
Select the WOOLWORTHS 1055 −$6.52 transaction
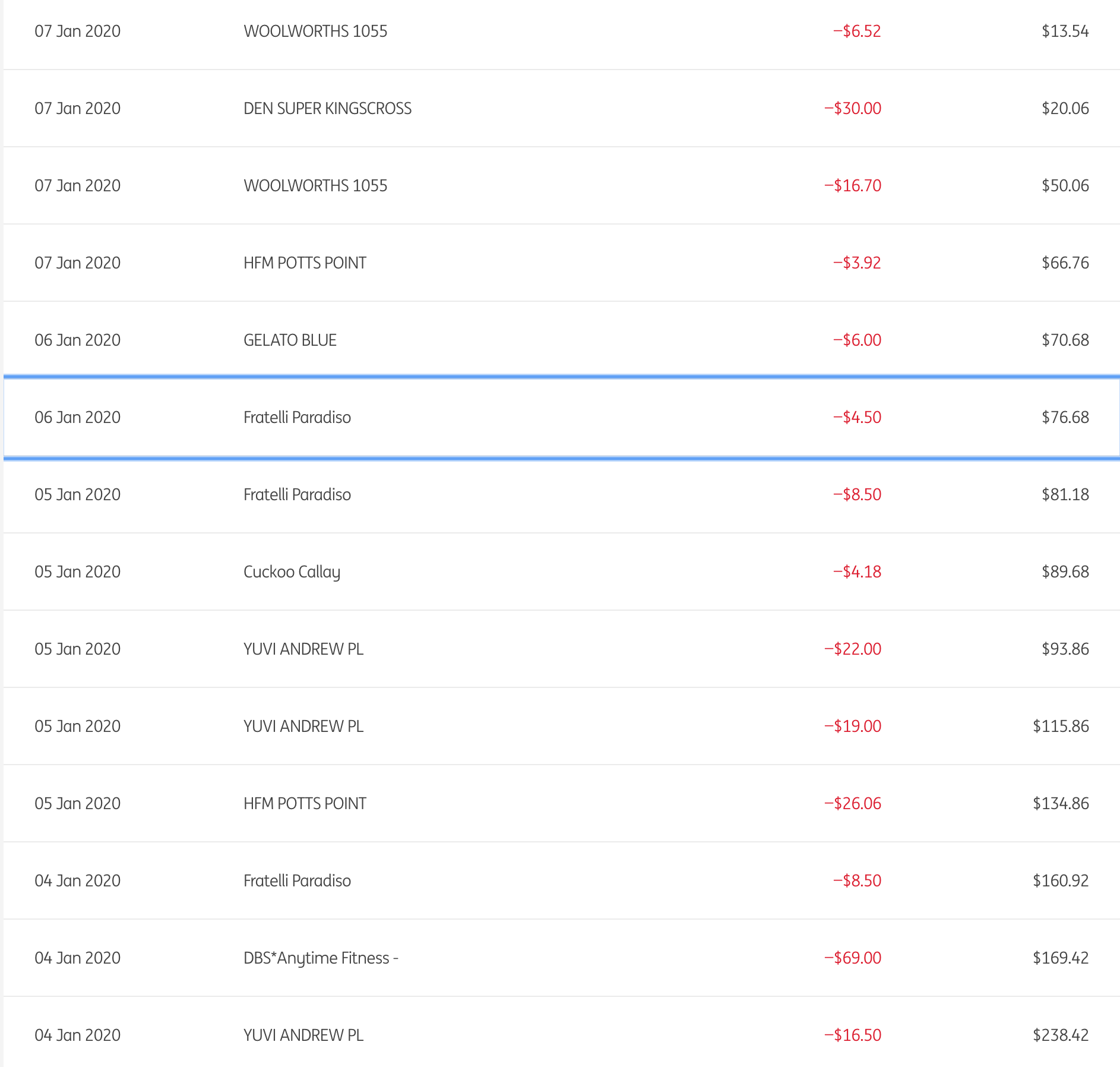315,31
